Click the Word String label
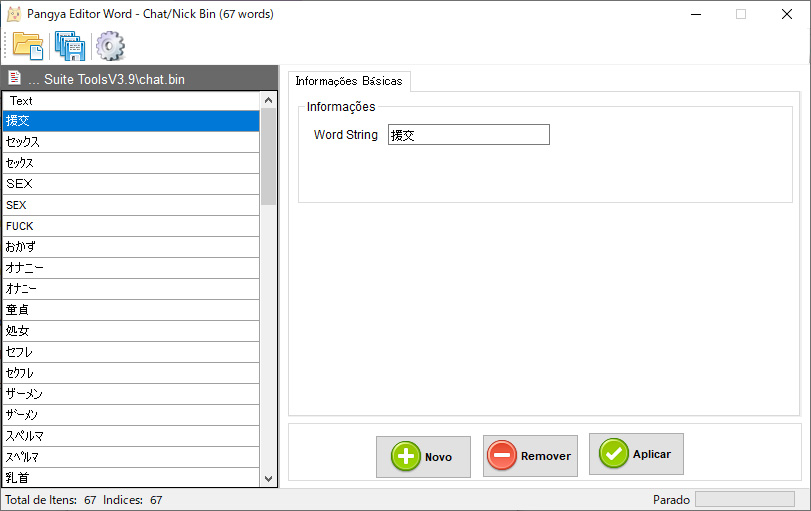The width and height of the screenshot is (811, 511). tap(346, 134)
